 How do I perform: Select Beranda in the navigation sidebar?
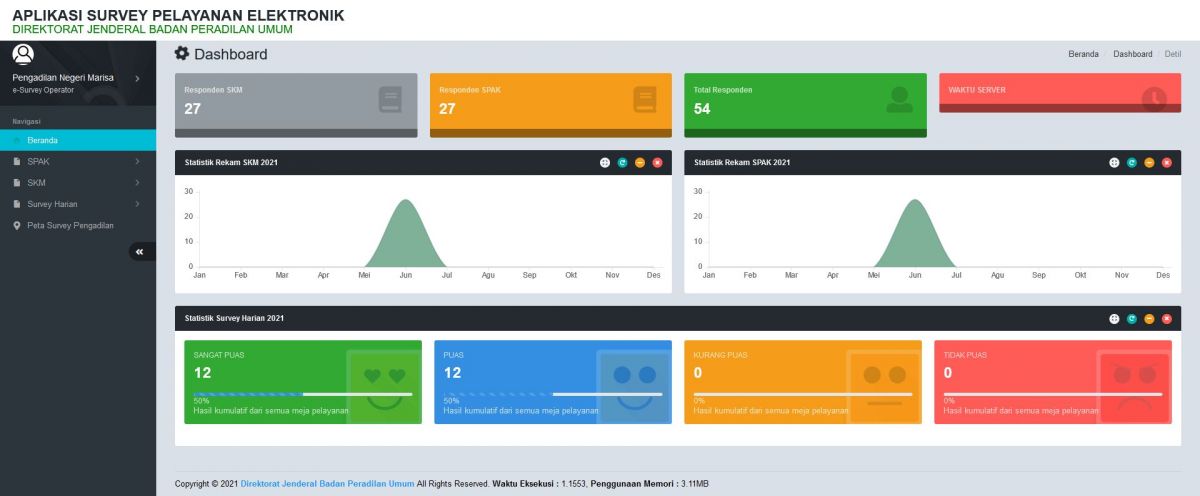43,140
